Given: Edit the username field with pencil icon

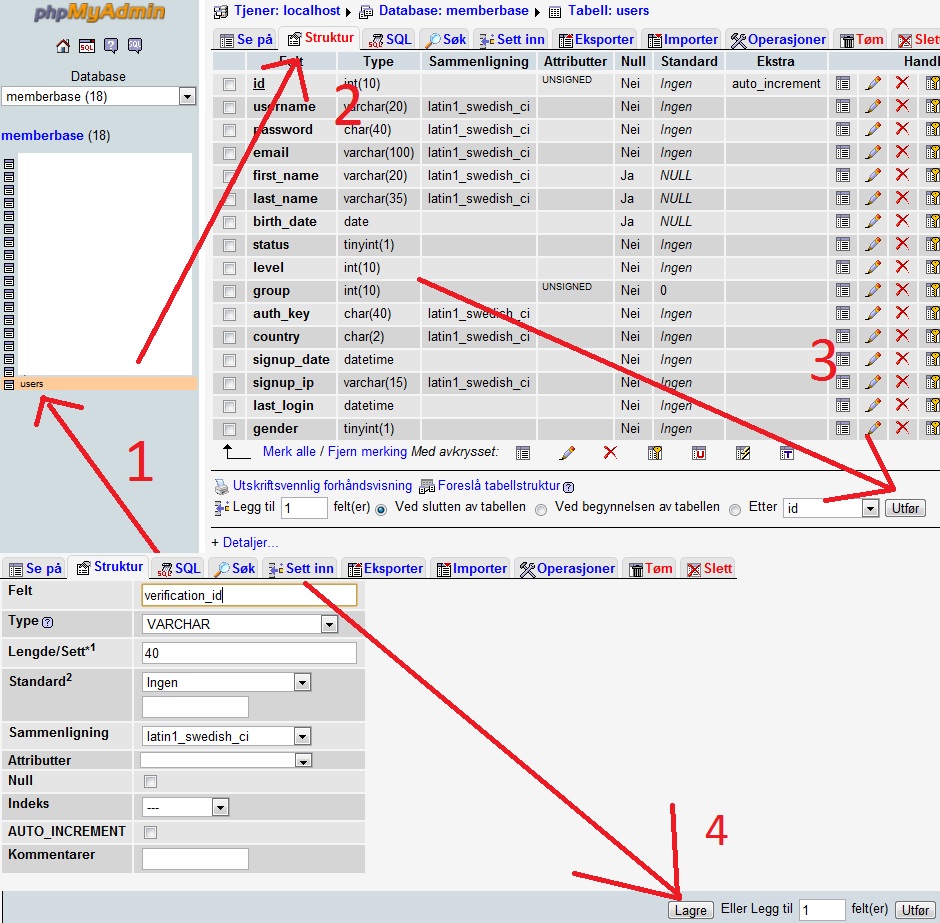Looking at the screenshot, I should [873, 106].
